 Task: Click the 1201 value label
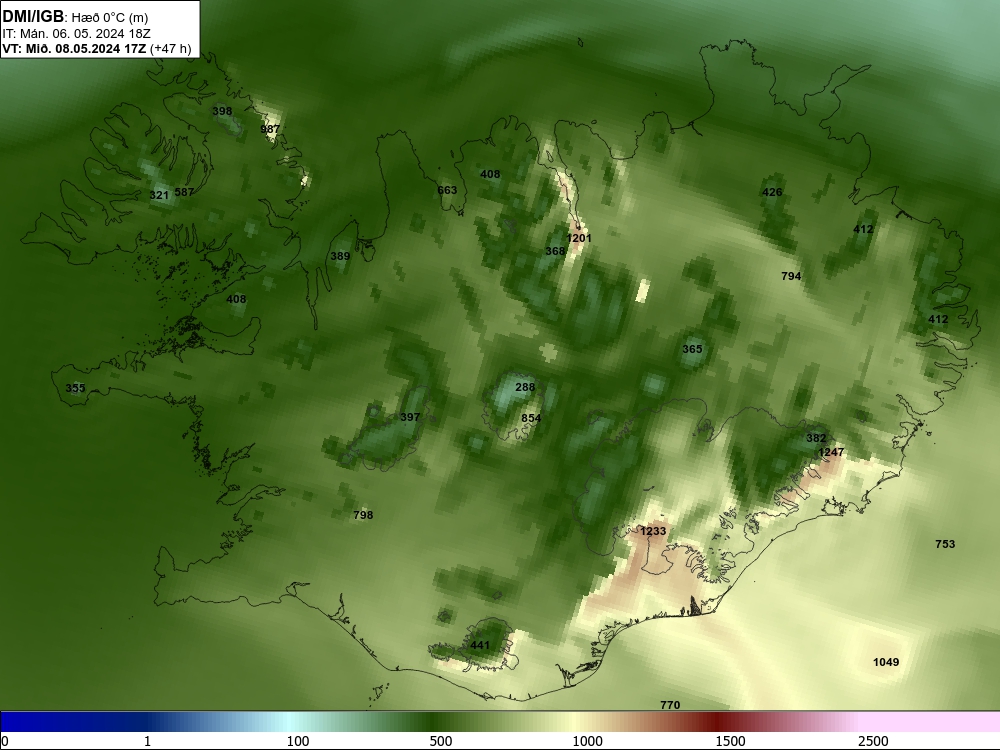579,238
